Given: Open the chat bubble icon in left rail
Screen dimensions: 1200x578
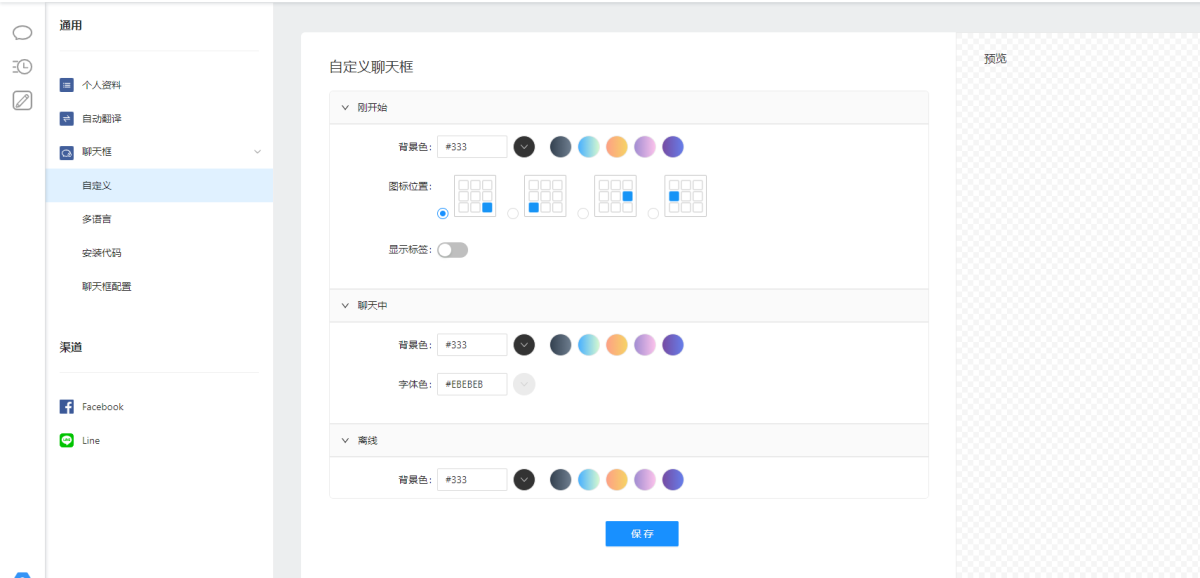Looking at the screenshot, I should (x=22, y=33).
